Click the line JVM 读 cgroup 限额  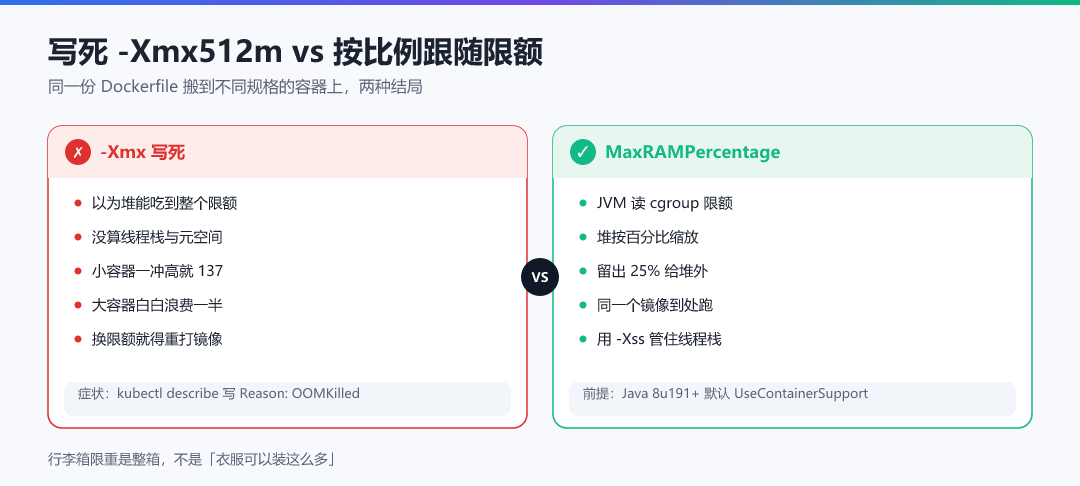click(665, 203)
